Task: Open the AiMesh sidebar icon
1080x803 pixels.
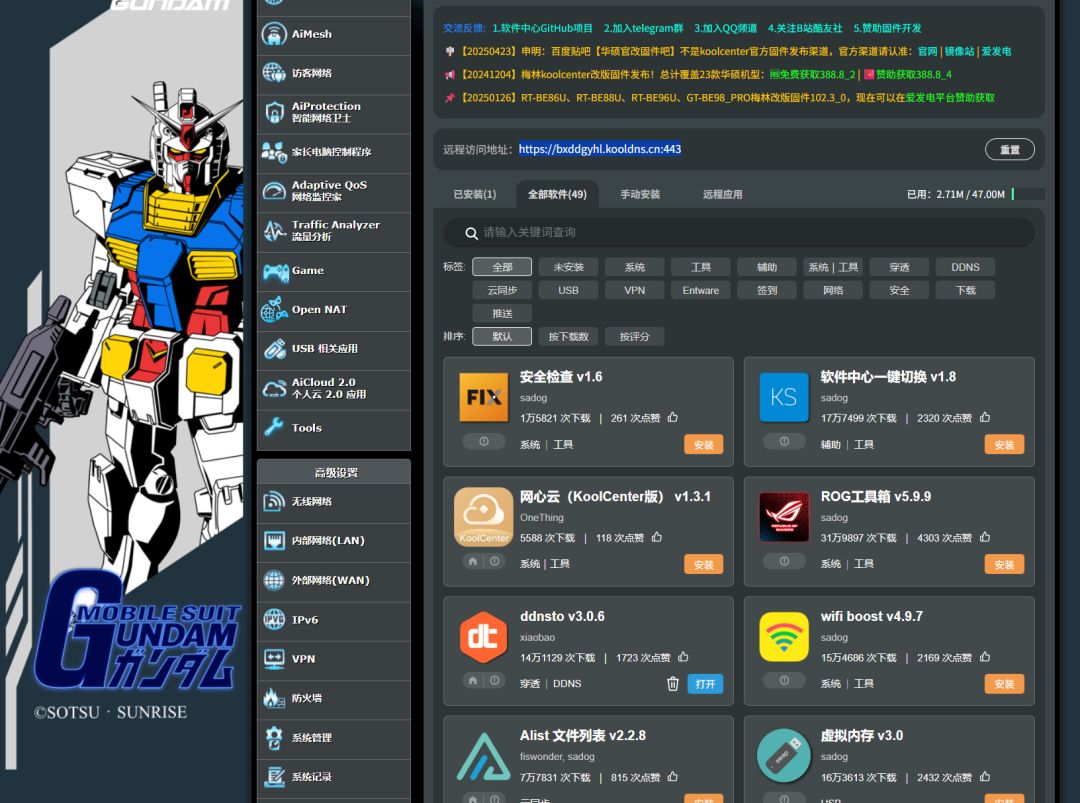Action: (x=274, y=34)
